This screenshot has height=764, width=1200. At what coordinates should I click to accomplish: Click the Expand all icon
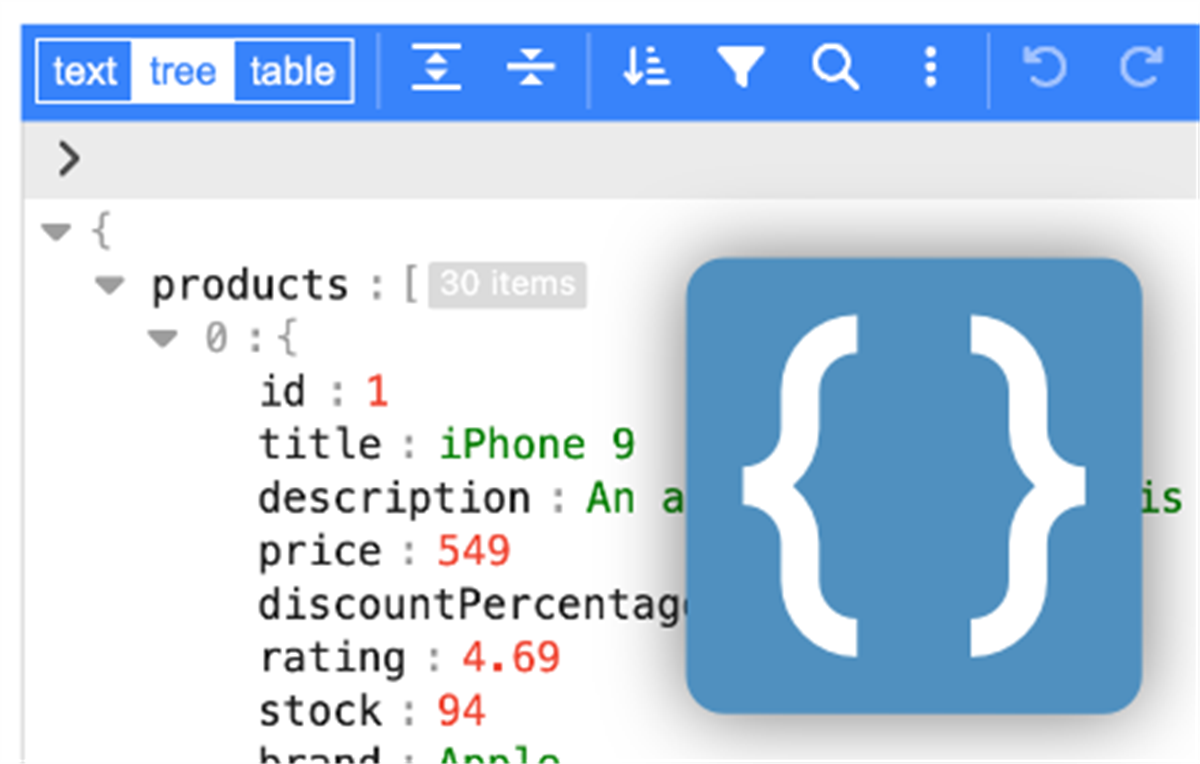pos(437,69)
